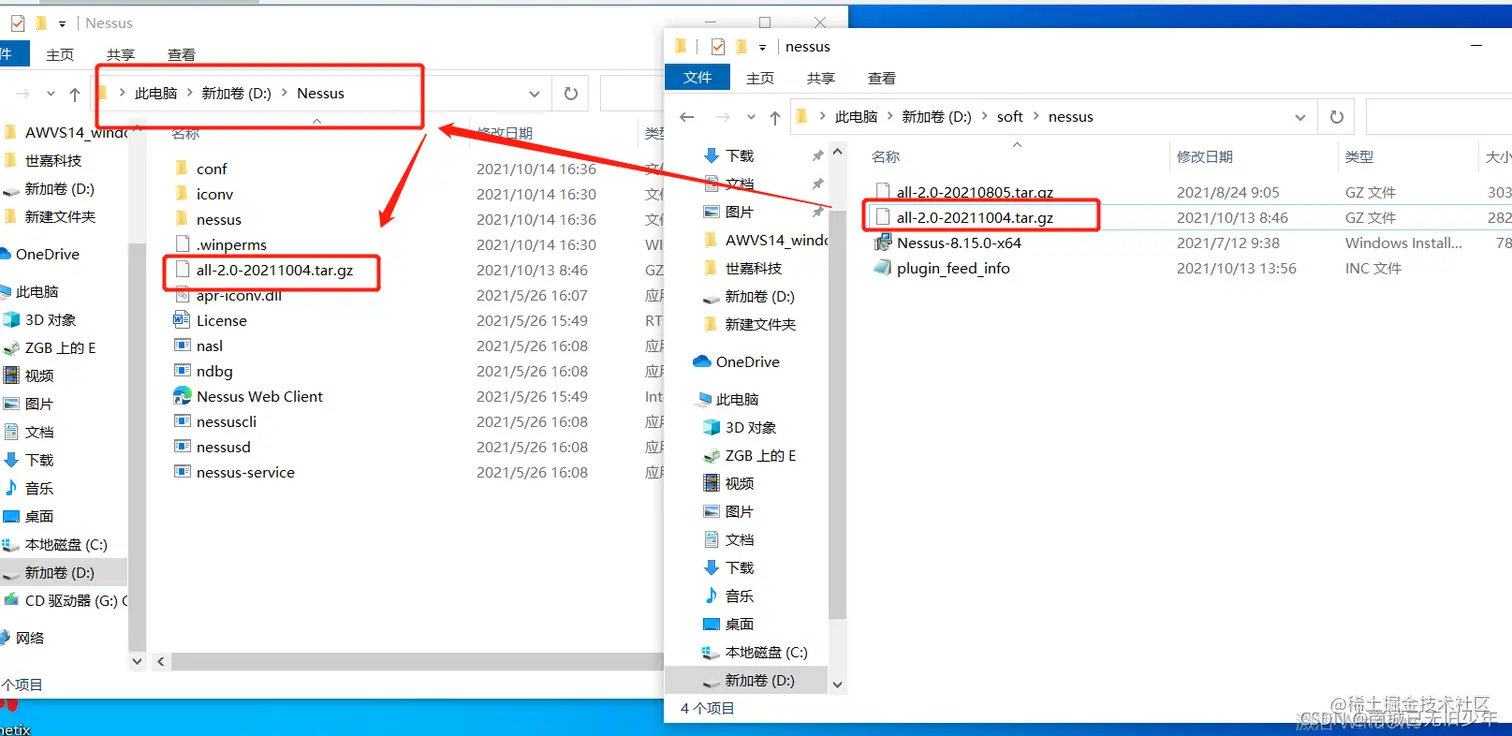Open 共享 tab in right window
Image resolution: width=1512 pixels, height=736 pixels.
tap(821, 77)
